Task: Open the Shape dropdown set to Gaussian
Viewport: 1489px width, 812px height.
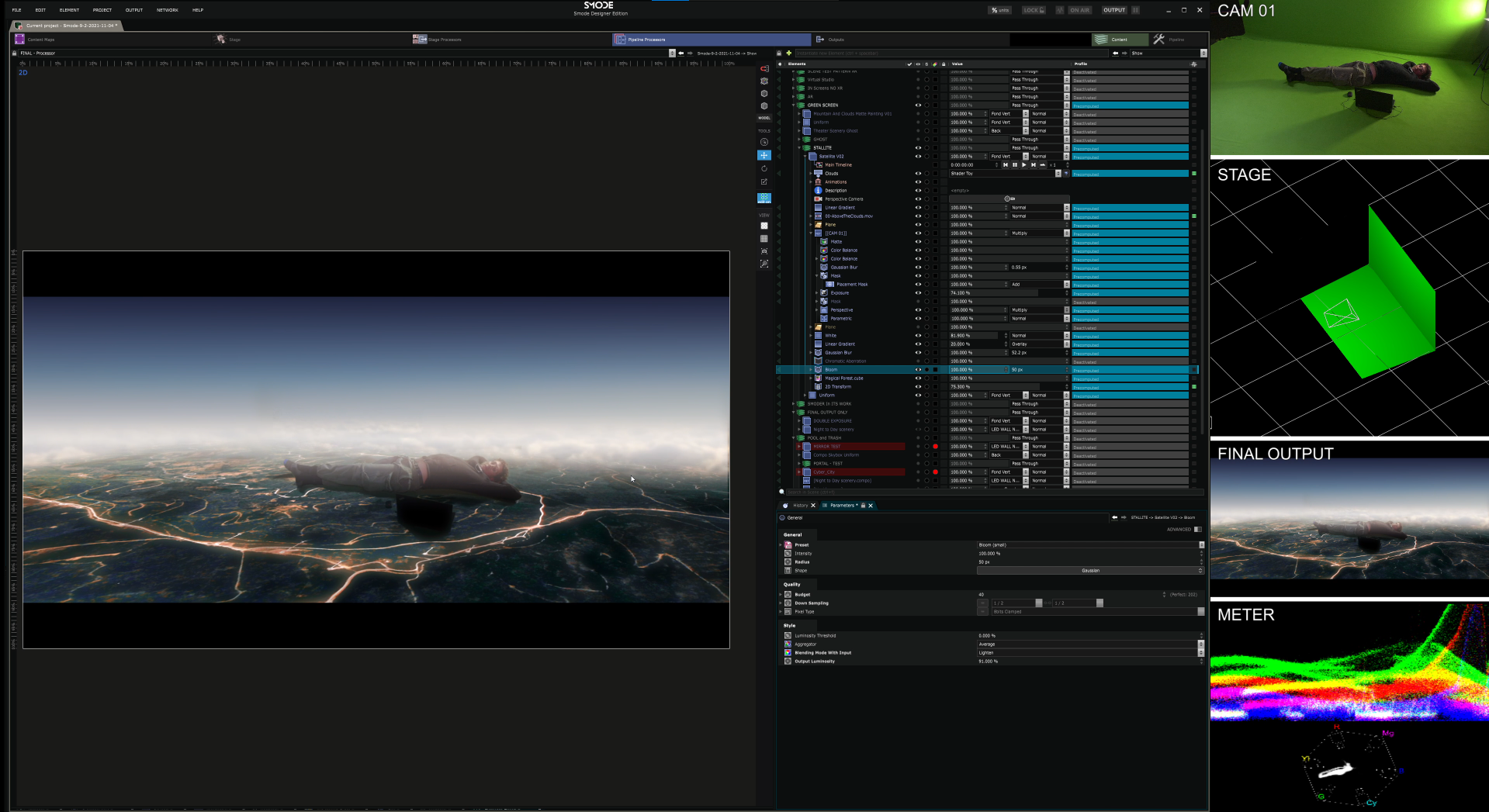Action: click(1089, 571)
